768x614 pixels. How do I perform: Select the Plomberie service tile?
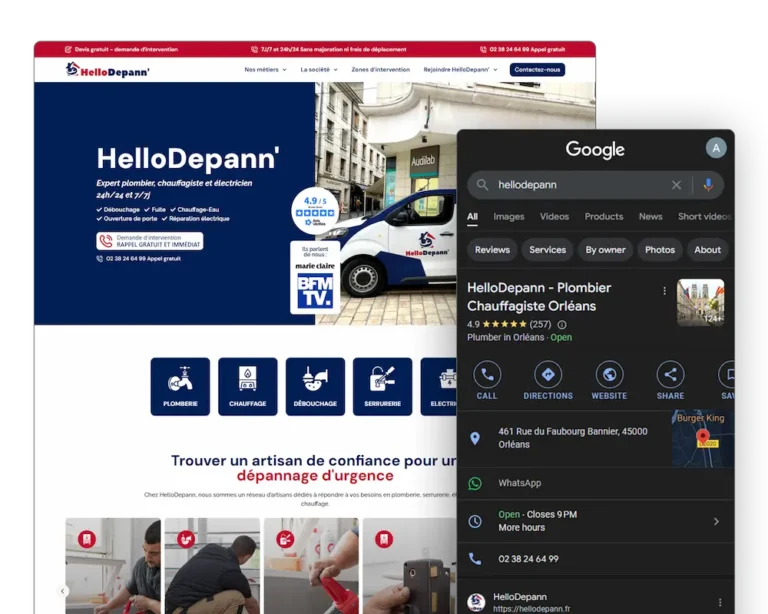pyautogui.click(x=180, y=386)
